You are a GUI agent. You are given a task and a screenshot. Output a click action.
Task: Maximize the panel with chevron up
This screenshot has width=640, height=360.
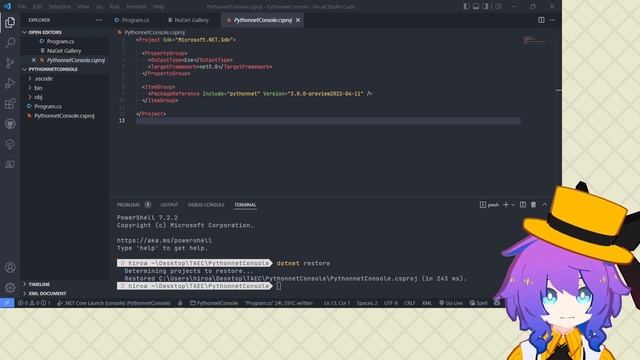(544, 204)
